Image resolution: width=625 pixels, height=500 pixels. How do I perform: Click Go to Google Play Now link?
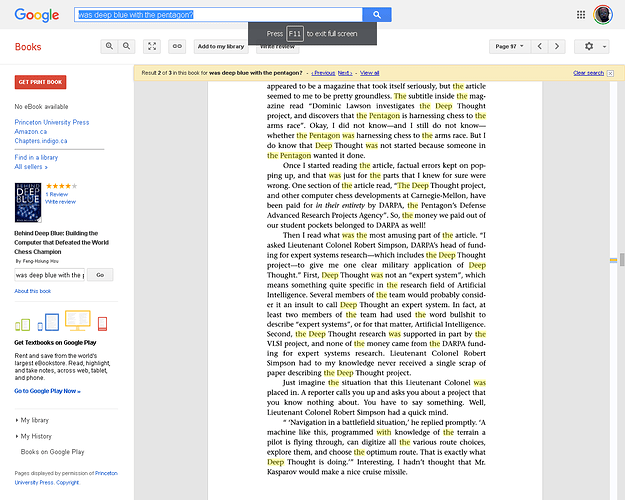[x=47, y=391]
